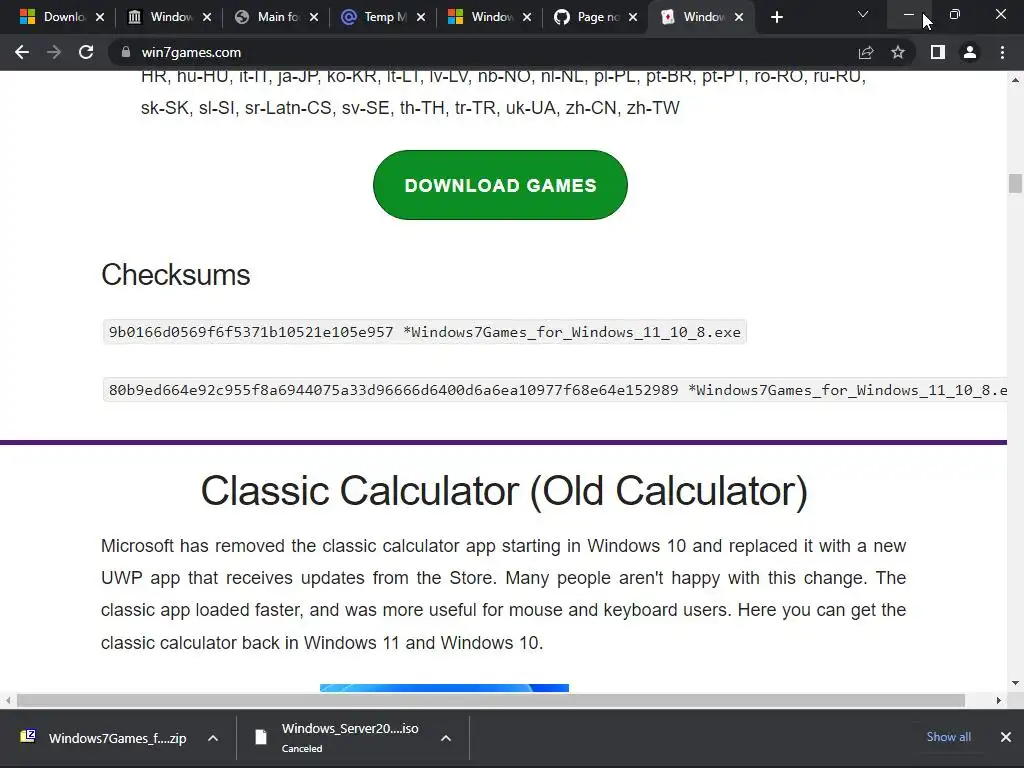
Task: Click the vertical scrollbar thumb
Action: point(1015,184)
